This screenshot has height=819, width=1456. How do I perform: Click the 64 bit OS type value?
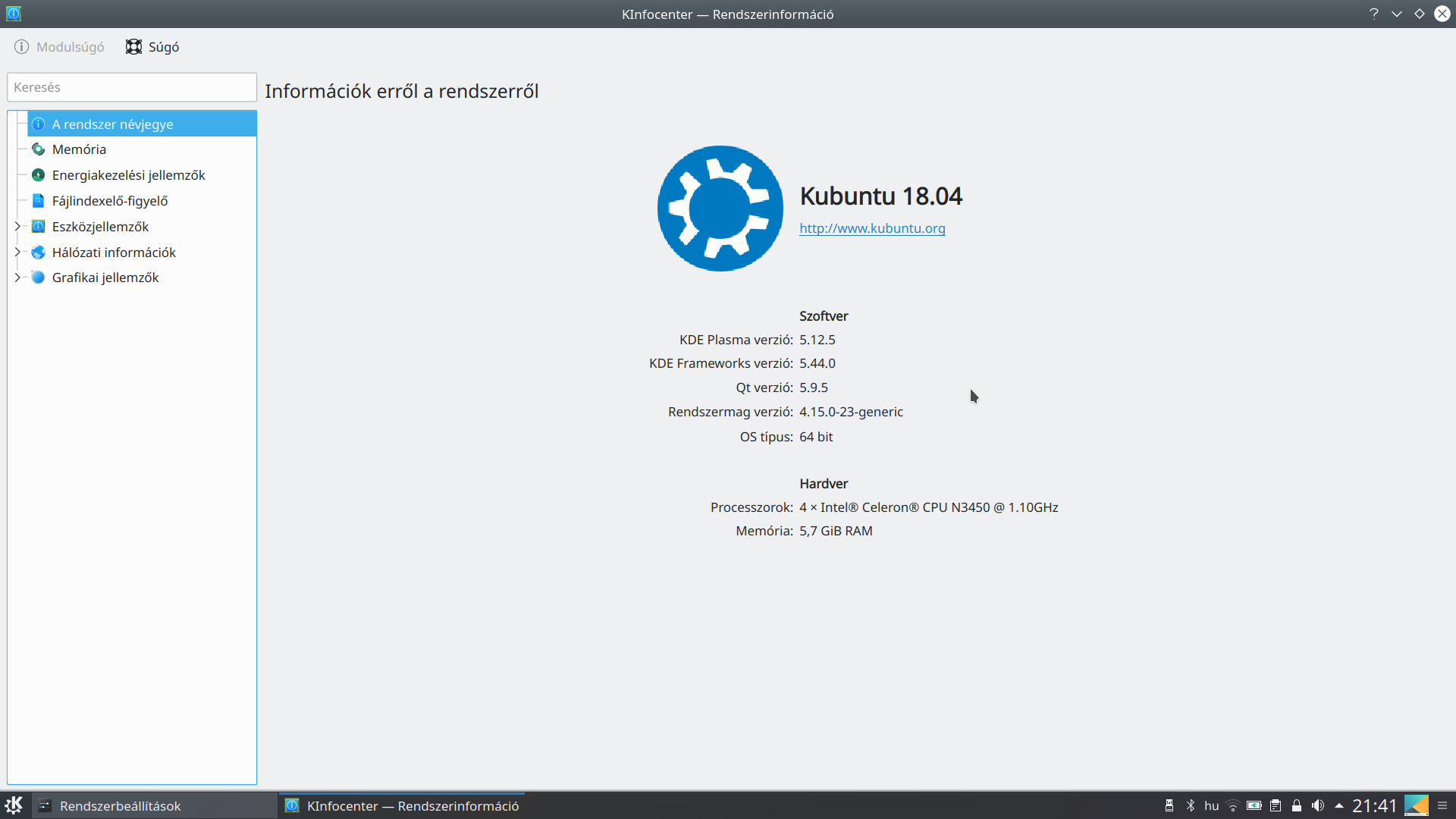tap(816, 437)
